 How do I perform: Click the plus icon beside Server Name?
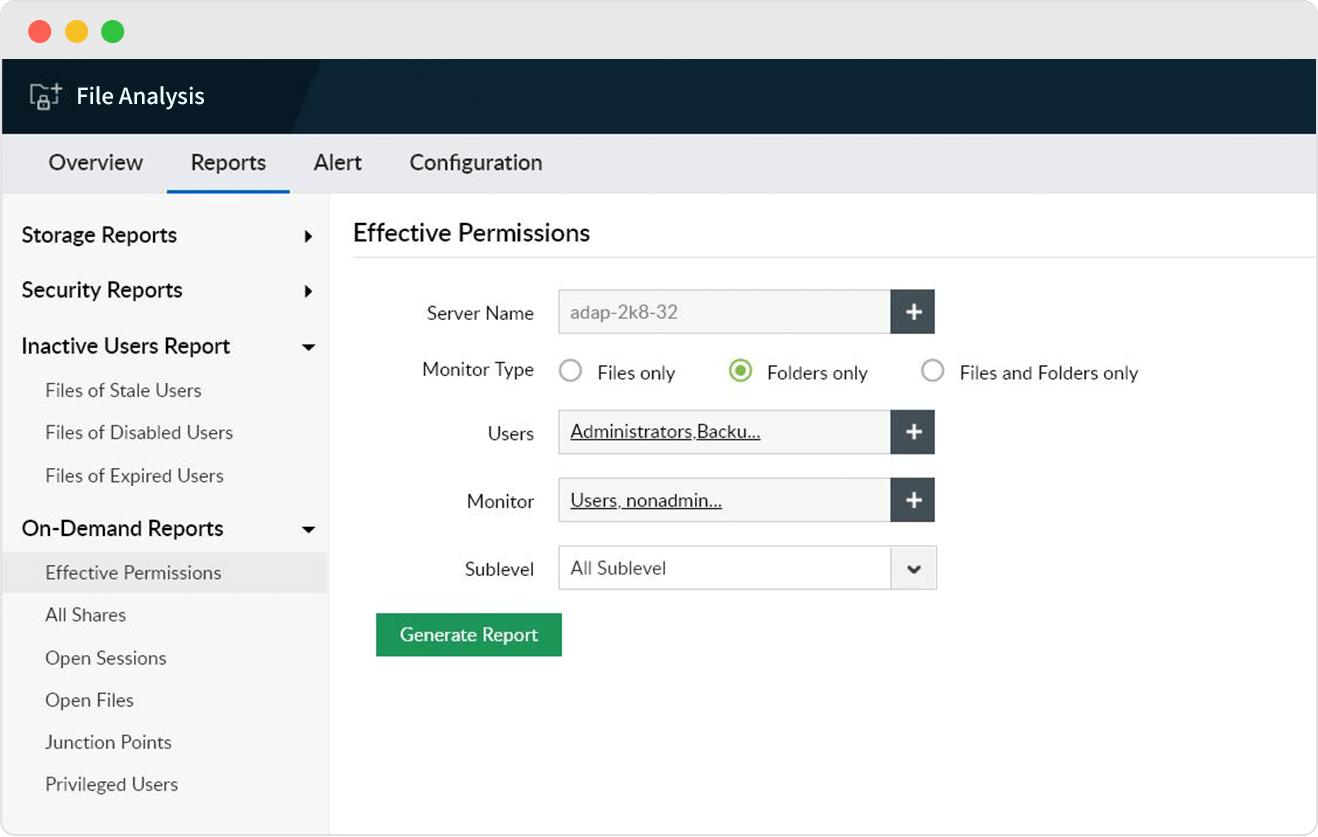coord(912,311)
